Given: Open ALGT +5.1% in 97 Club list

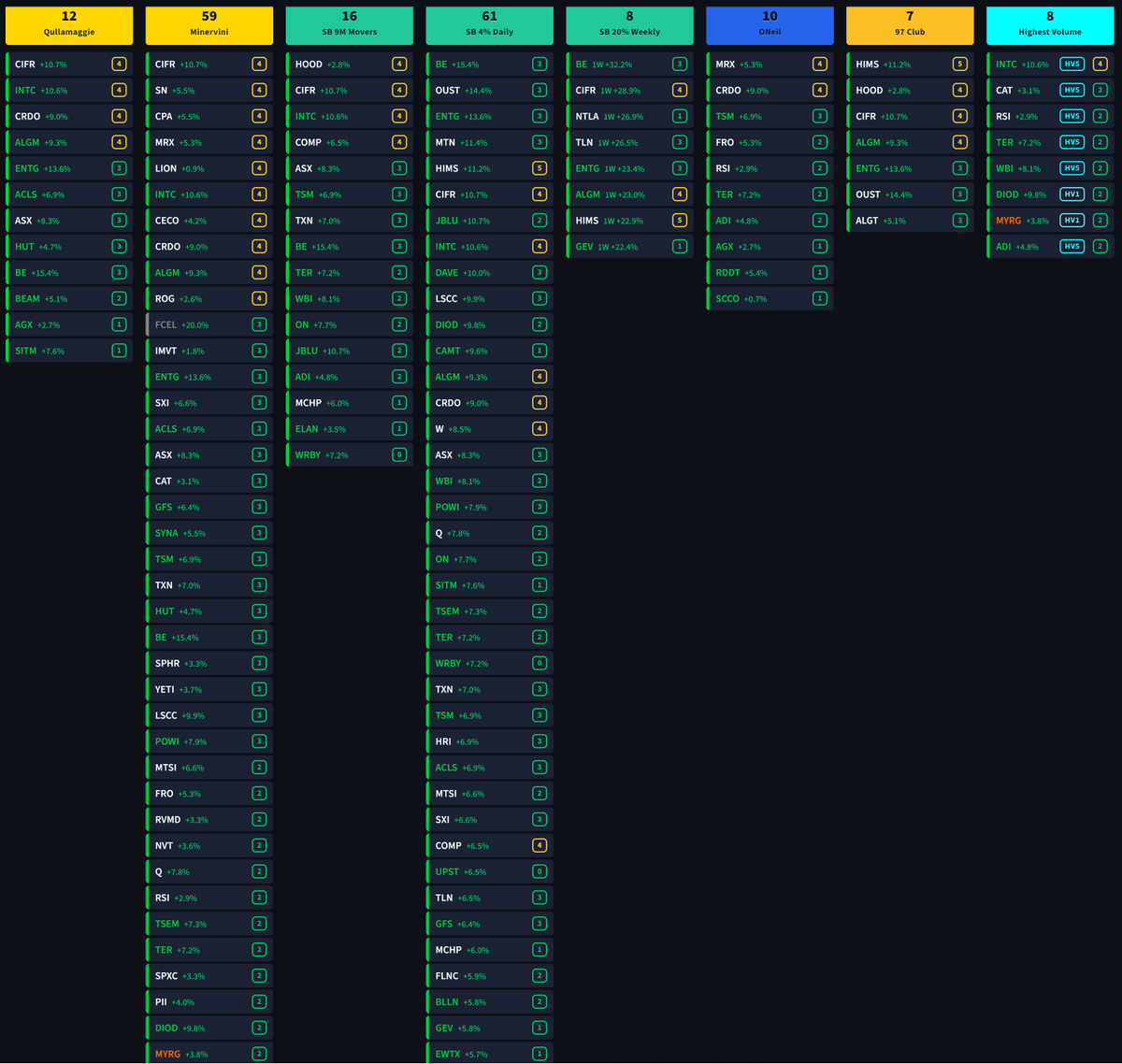Looking at the screenshot, I should (x=911, y=221).
